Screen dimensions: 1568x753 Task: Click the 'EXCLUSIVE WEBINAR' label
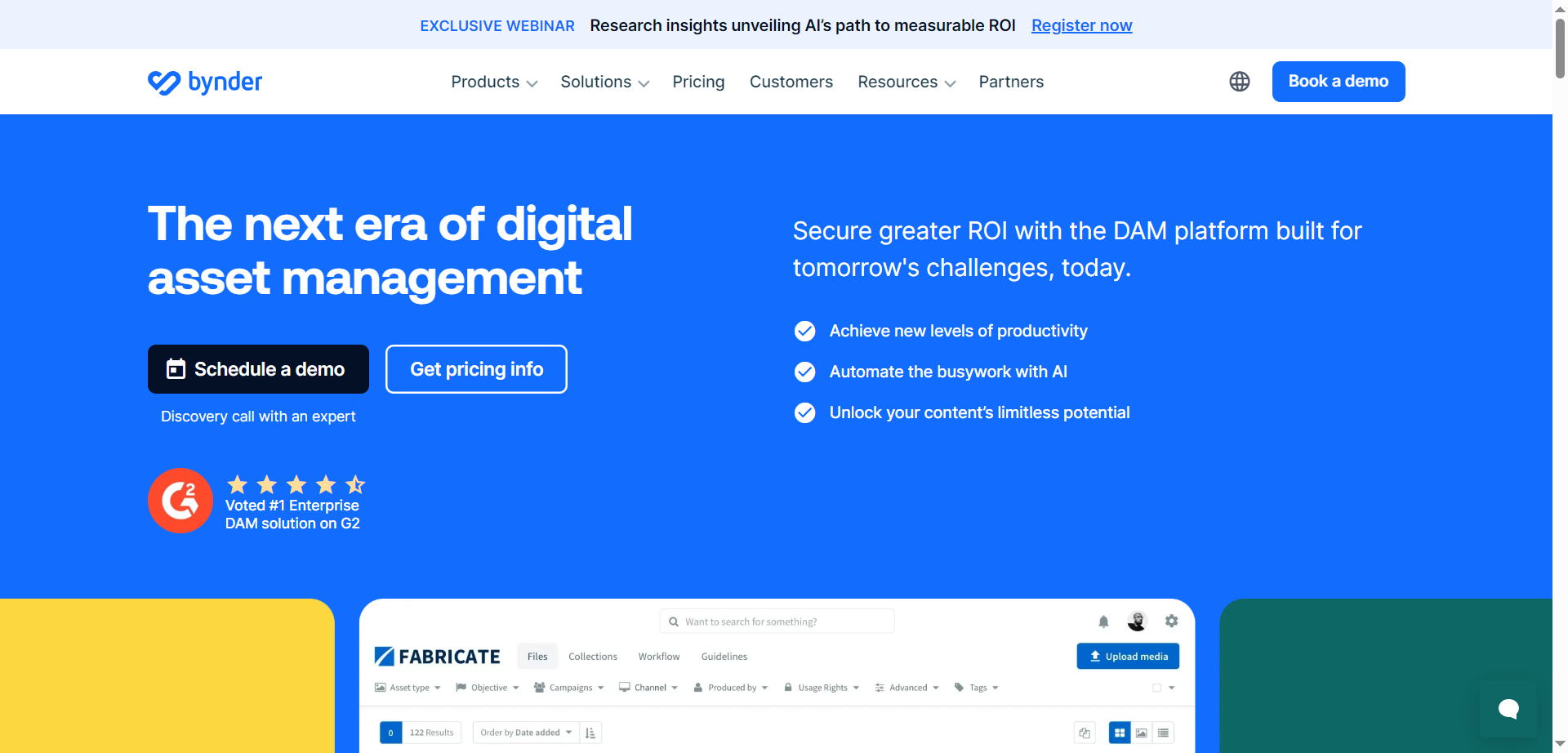click(497, 26)
